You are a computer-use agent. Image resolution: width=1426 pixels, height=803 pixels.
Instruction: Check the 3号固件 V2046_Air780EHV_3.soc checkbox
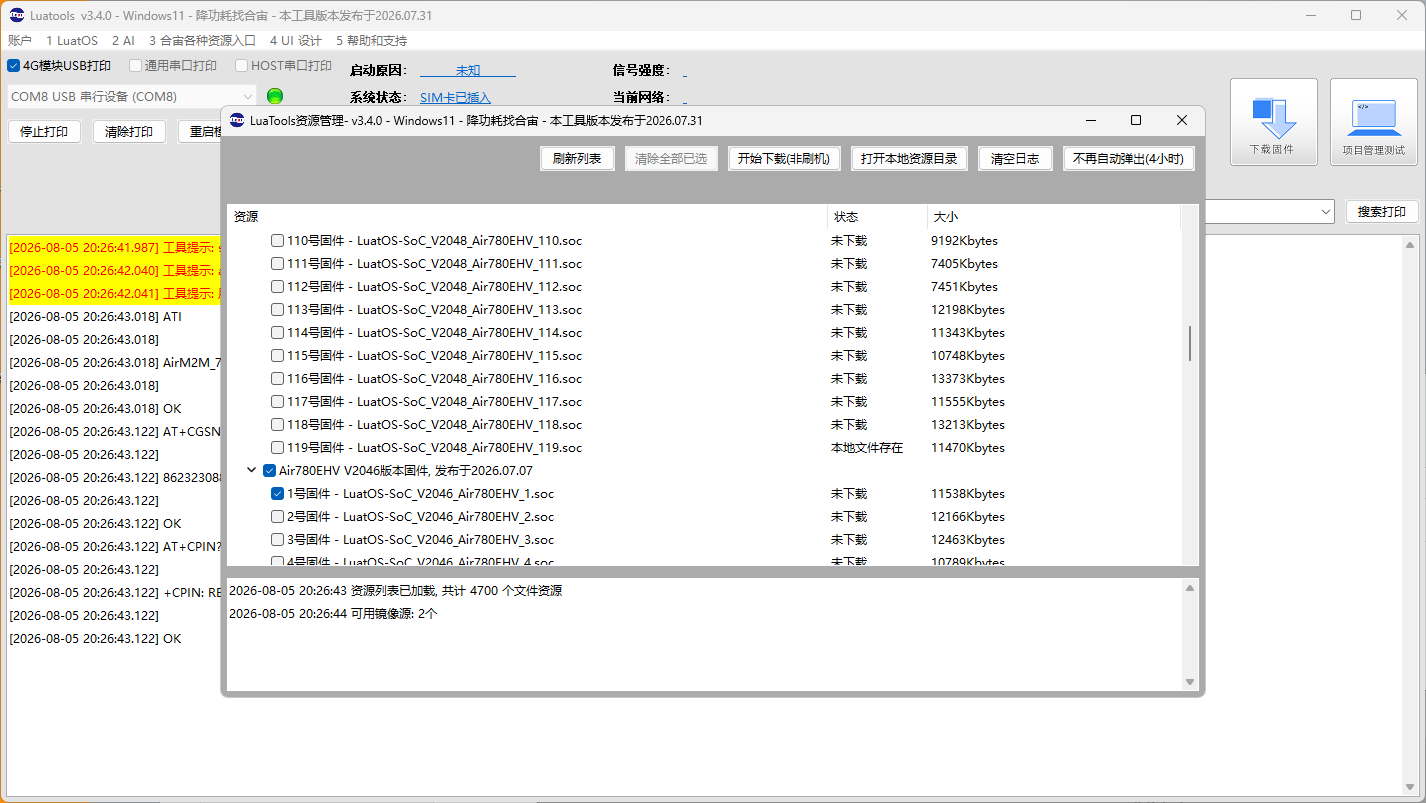tap(278, 540)
